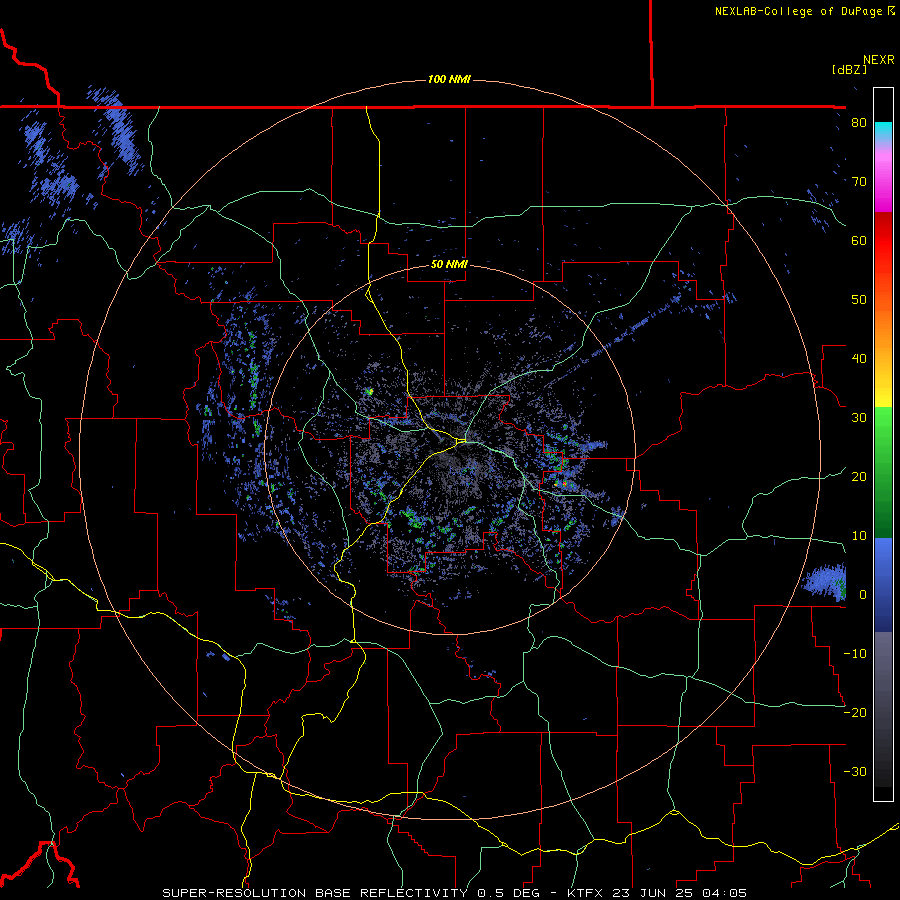
Task: Click the -20 dBZ scale value
Action: coord(855,712)
